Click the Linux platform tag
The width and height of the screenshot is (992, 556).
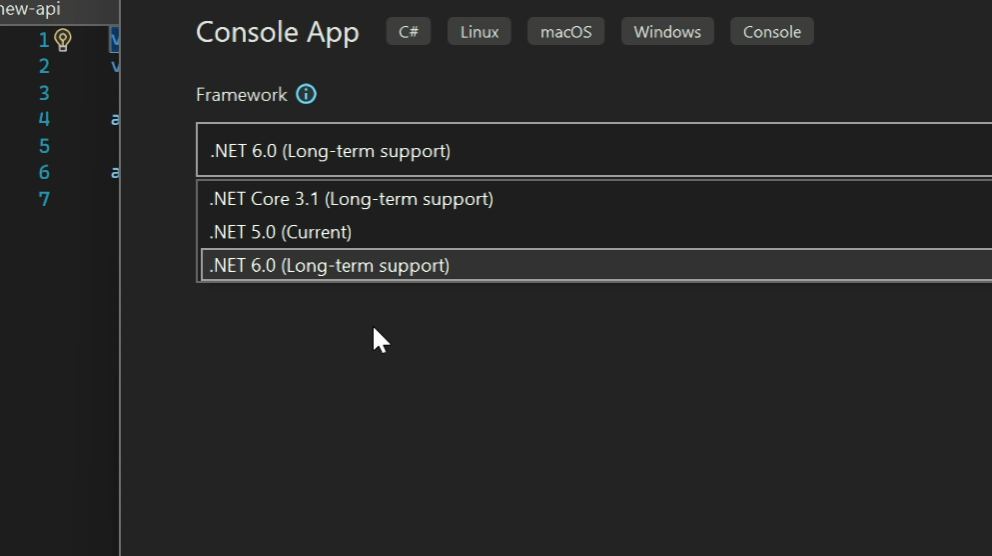(479, 32)
